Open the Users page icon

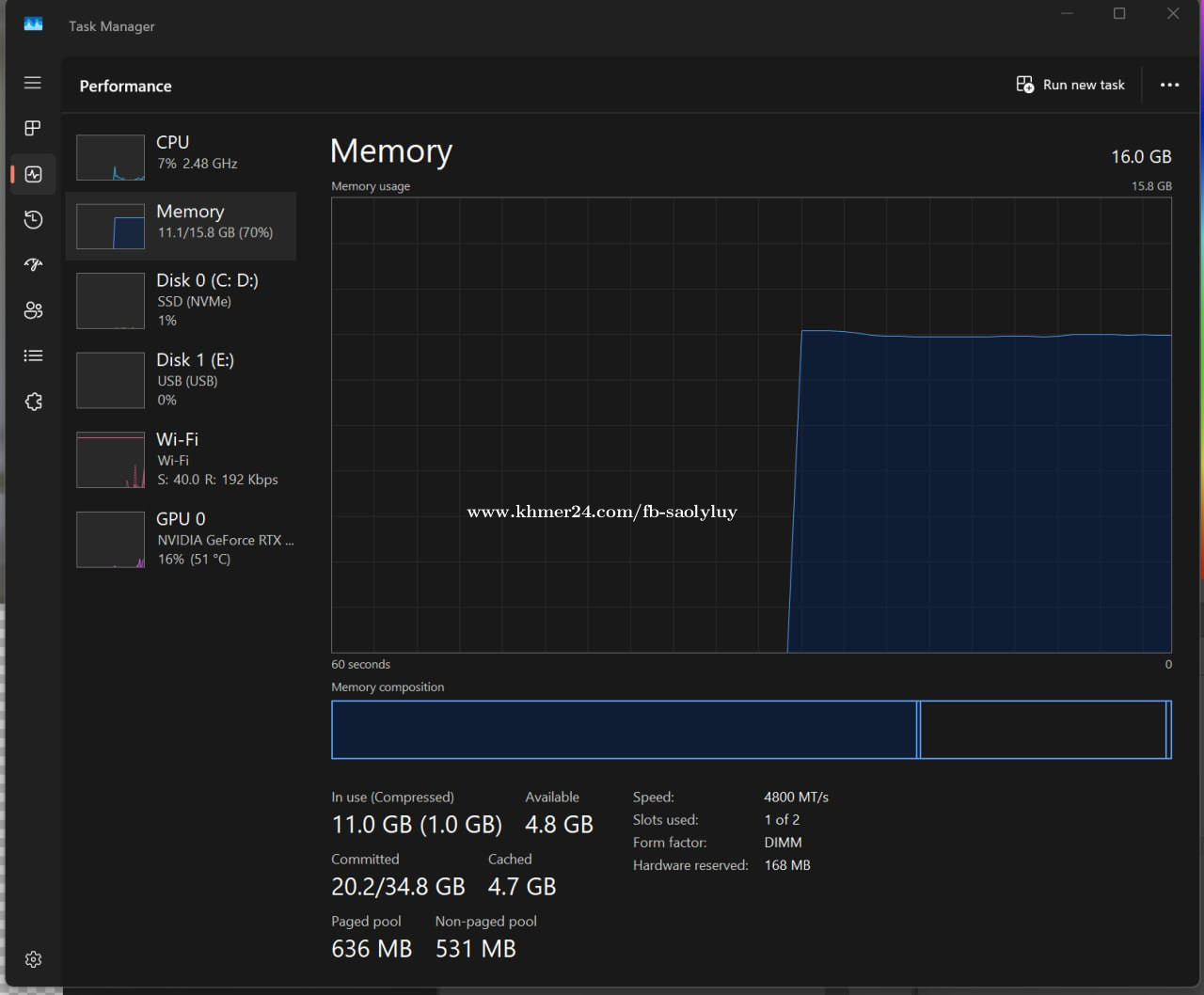[x=33, y=310]
